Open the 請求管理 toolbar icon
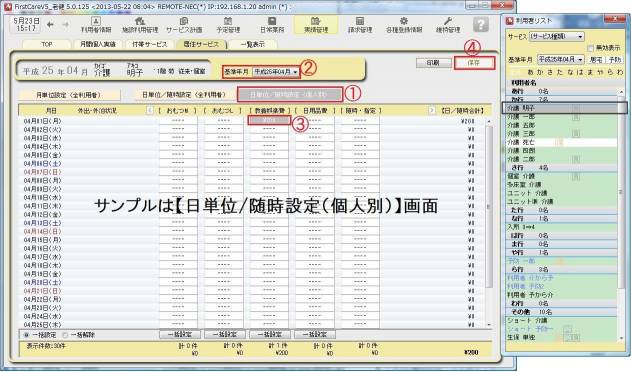 click(x=360, y=25)
